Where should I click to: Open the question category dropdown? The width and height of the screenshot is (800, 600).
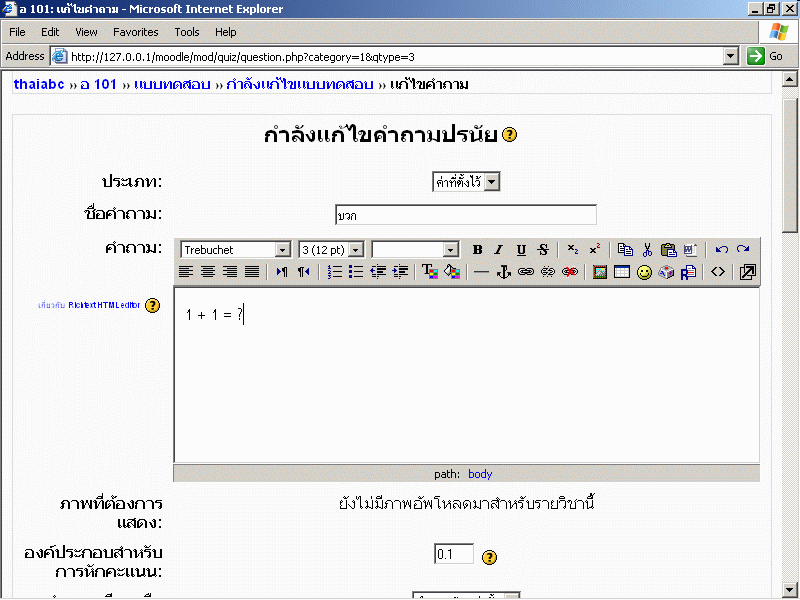click(491, 182)
